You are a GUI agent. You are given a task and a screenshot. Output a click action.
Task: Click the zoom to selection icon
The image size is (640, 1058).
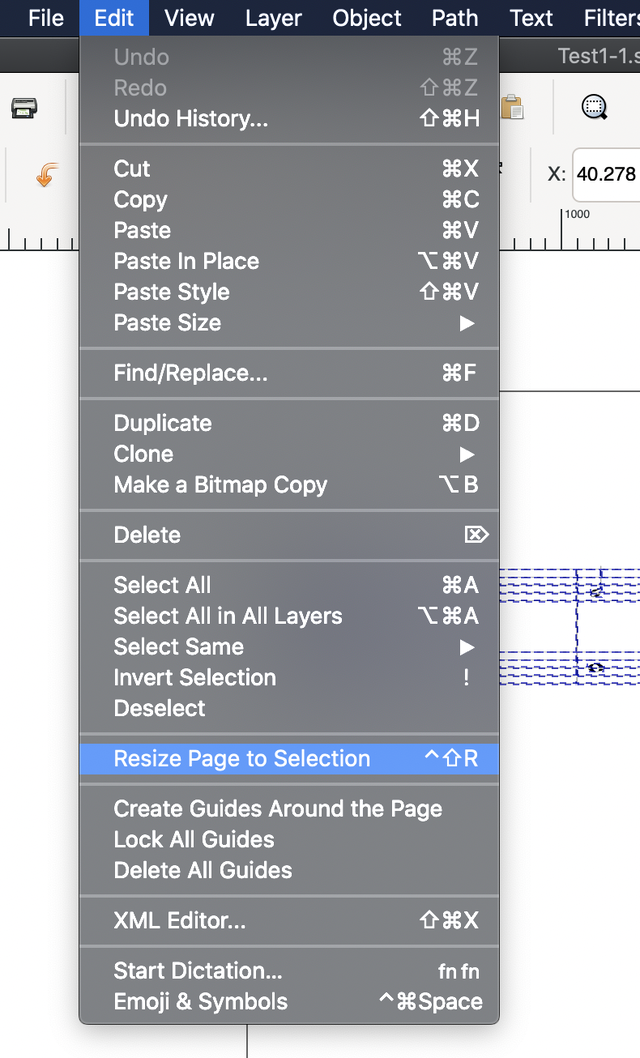point(595,107)
